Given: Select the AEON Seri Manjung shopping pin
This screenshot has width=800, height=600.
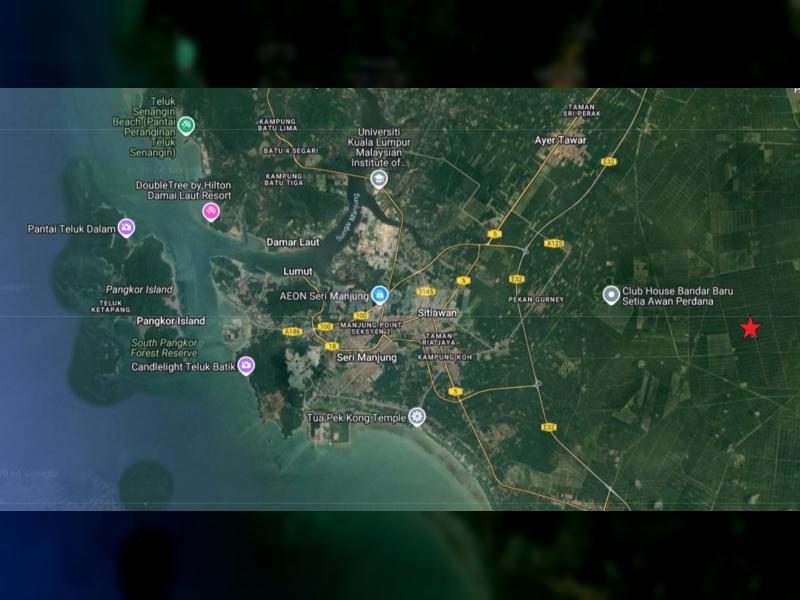Looking at the screenshot, I should pyautogui.click(x=379, y=294).
